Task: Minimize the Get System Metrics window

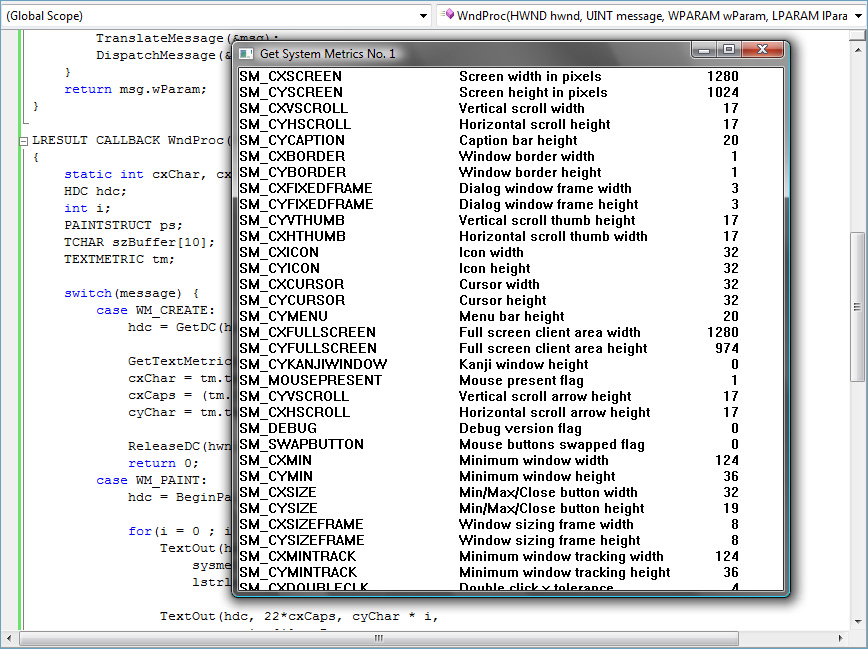Action: [704, 50]
